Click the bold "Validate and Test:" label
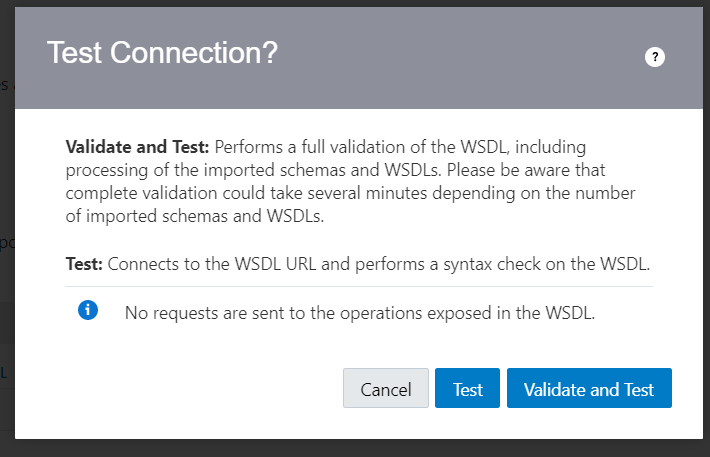Image resolution: width=710 pixels, height=457 pixels. pos(138,146)
